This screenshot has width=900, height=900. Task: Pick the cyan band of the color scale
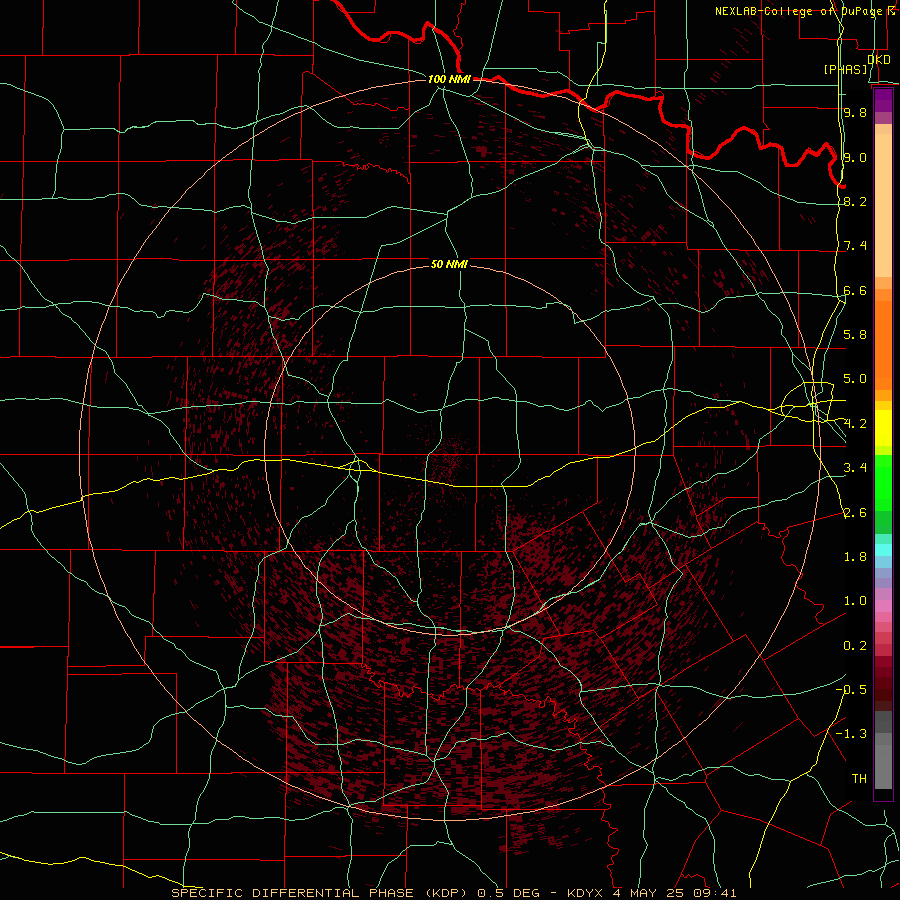click(883, 550)
